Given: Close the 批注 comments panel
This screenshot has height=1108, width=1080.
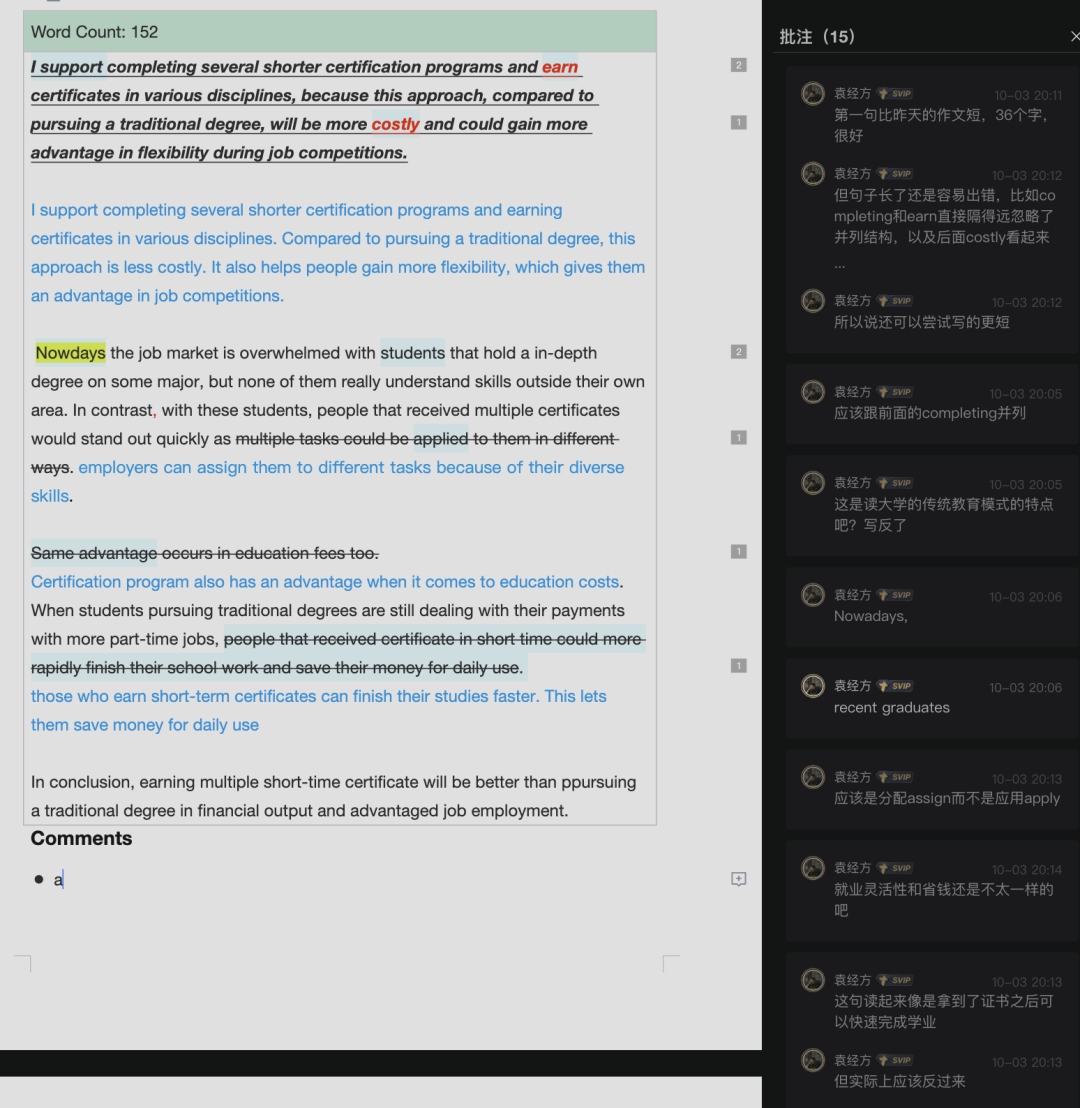Looking at the screenshot, I should click(1074, 36).
